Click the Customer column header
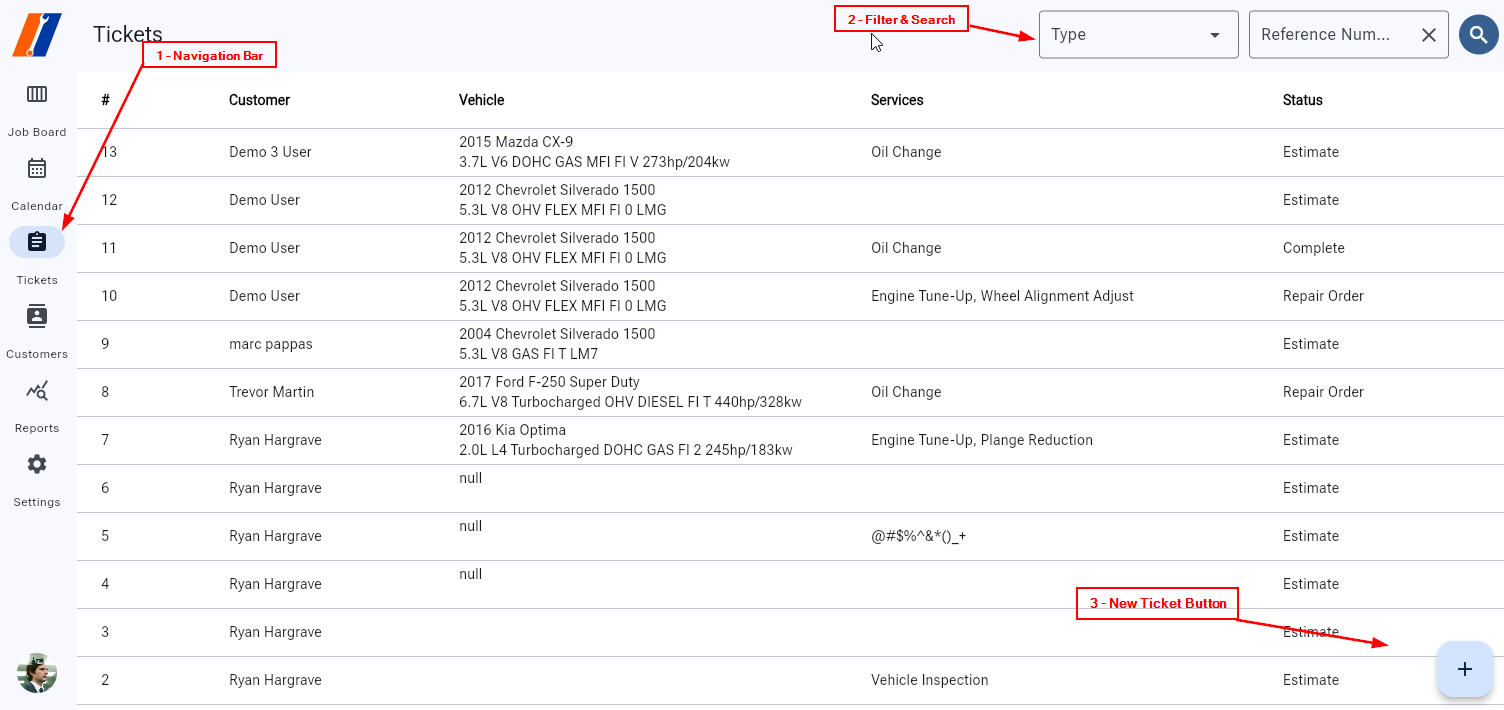This screenshot has height=710, width=1504. point(259,100)
